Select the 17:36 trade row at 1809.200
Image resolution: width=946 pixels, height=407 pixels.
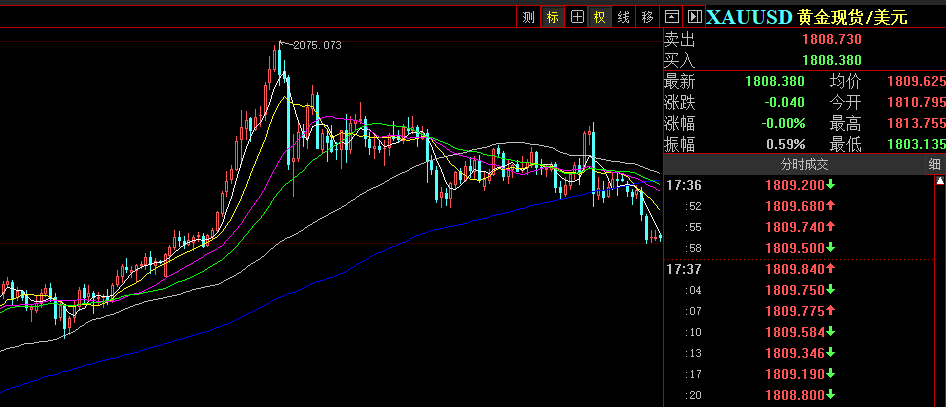(800, 185)
